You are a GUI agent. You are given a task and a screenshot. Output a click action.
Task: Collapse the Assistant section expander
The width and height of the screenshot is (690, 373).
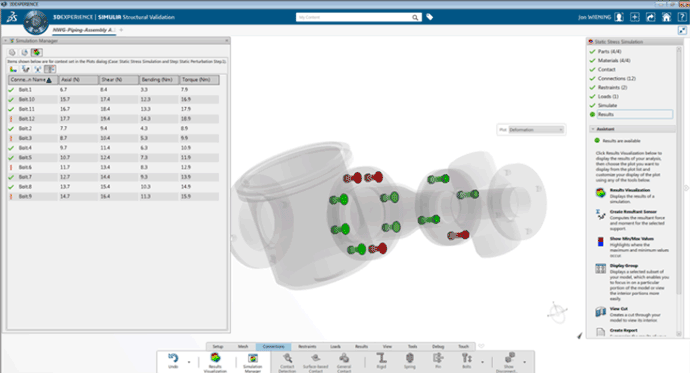593,129
